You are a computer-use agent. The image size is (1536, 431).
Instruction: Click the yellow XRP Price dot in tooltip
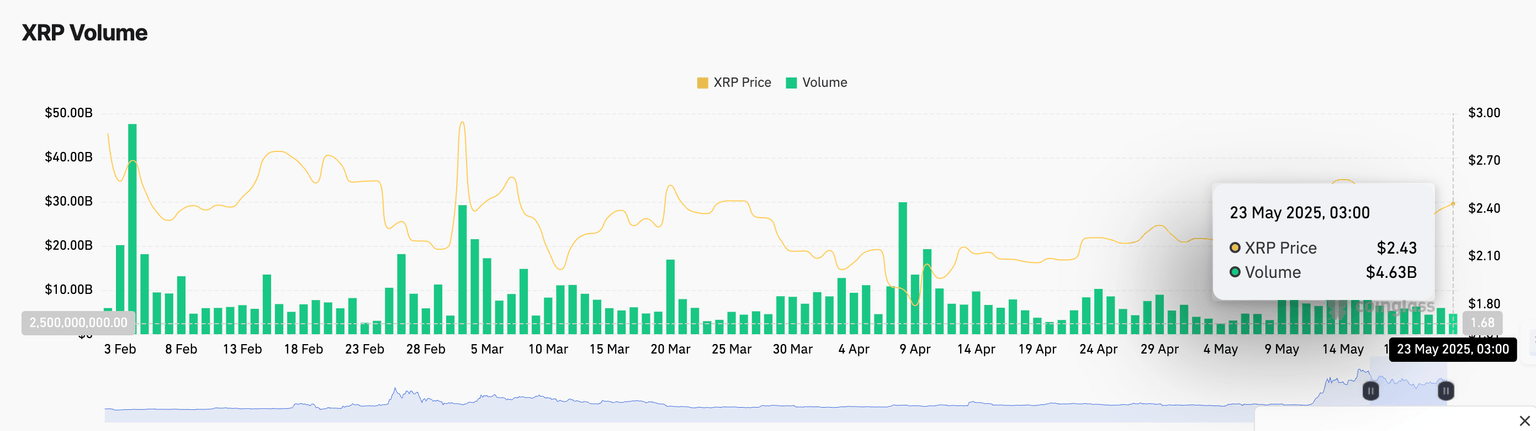[1235, 248]
